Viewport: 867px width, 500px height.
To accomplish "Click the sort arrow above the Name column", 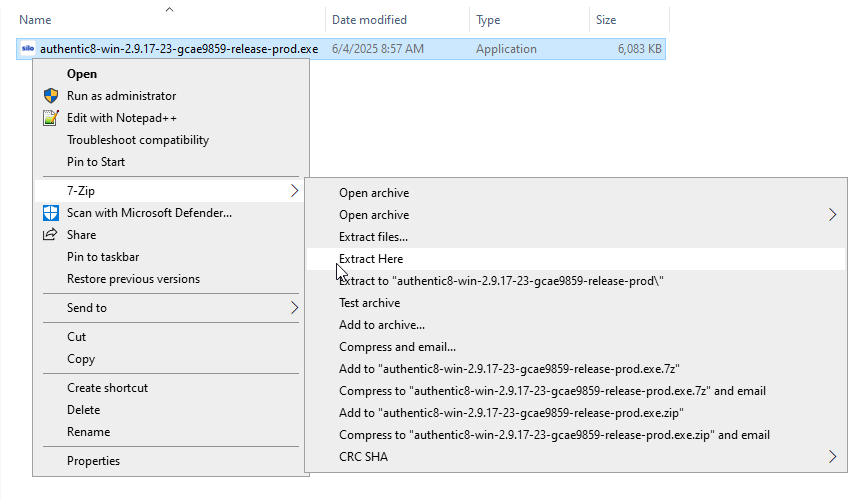I will (x=170, y=9).
